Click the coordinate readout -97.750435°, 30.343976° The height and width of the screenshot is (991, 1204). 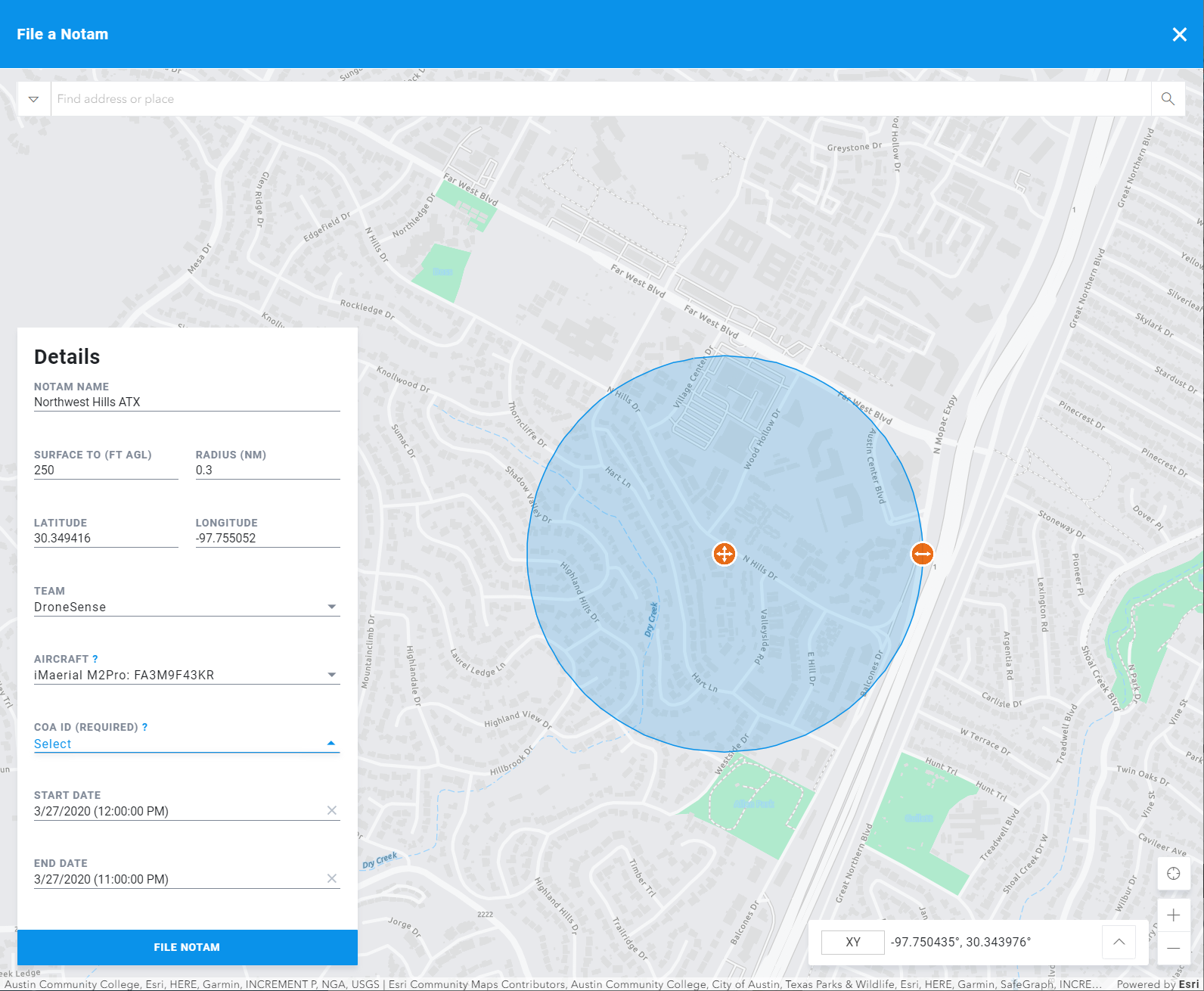[960, 942]
